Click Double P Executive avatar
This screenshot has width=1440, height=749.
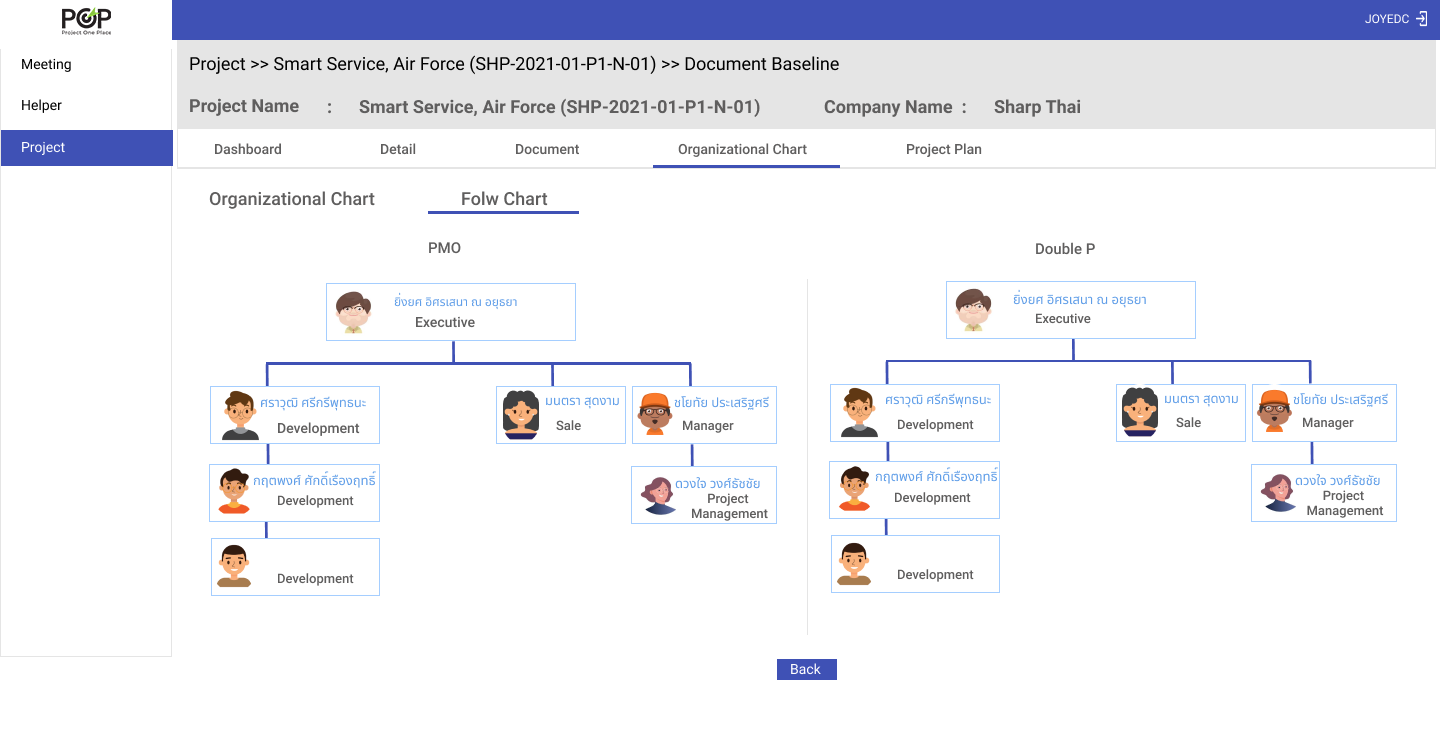tap(973, 310)
